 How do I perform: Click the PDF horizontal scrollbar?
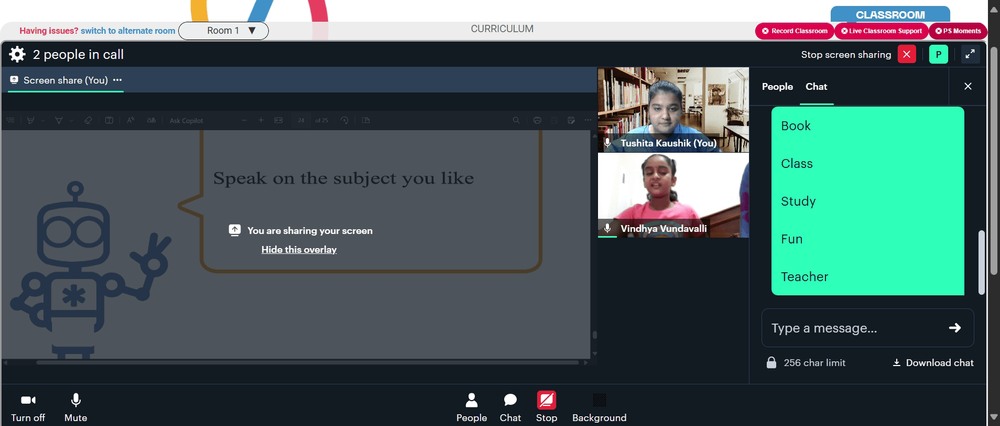(x=307, y=362)
